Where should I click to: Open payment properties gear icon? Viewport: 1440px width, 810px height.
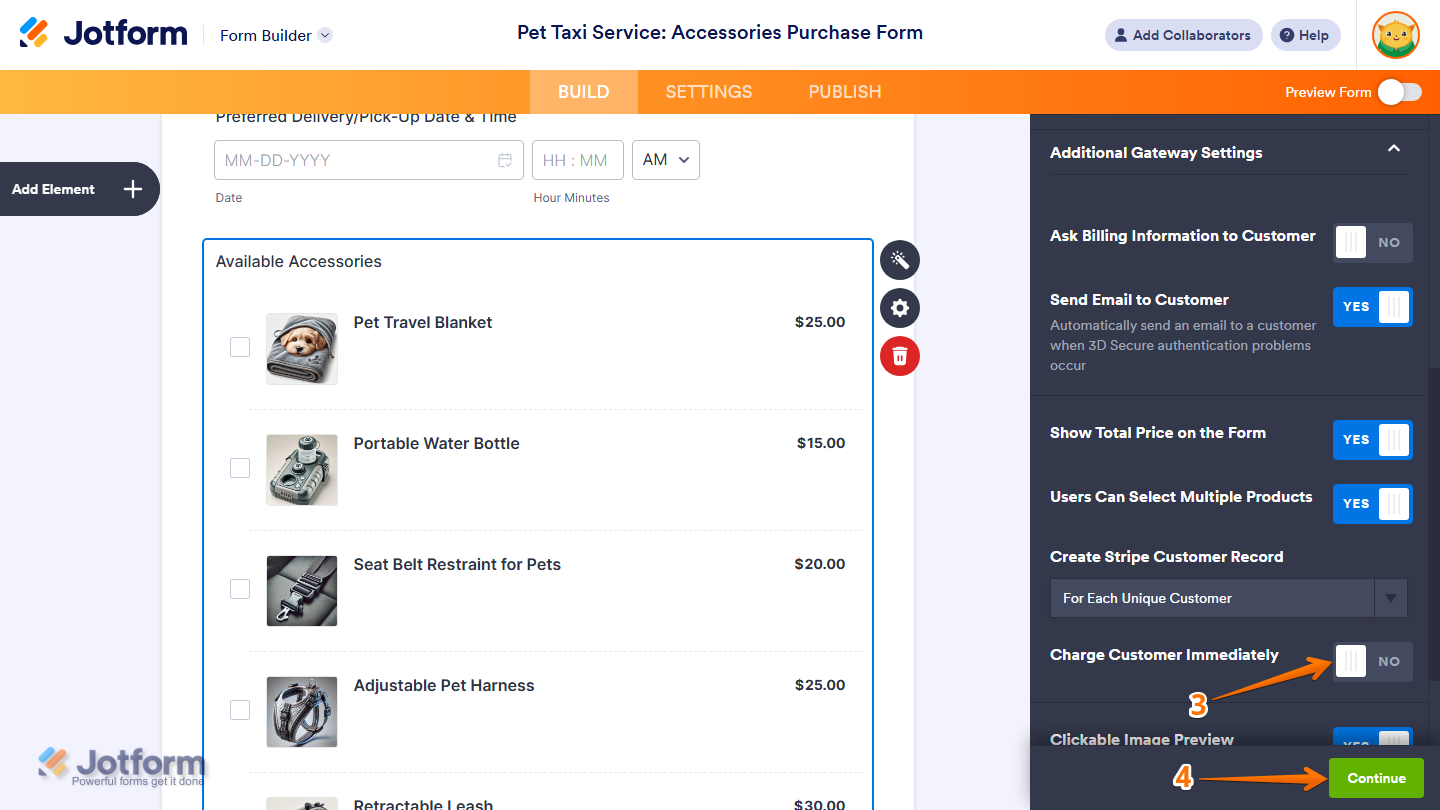point(900,308)
